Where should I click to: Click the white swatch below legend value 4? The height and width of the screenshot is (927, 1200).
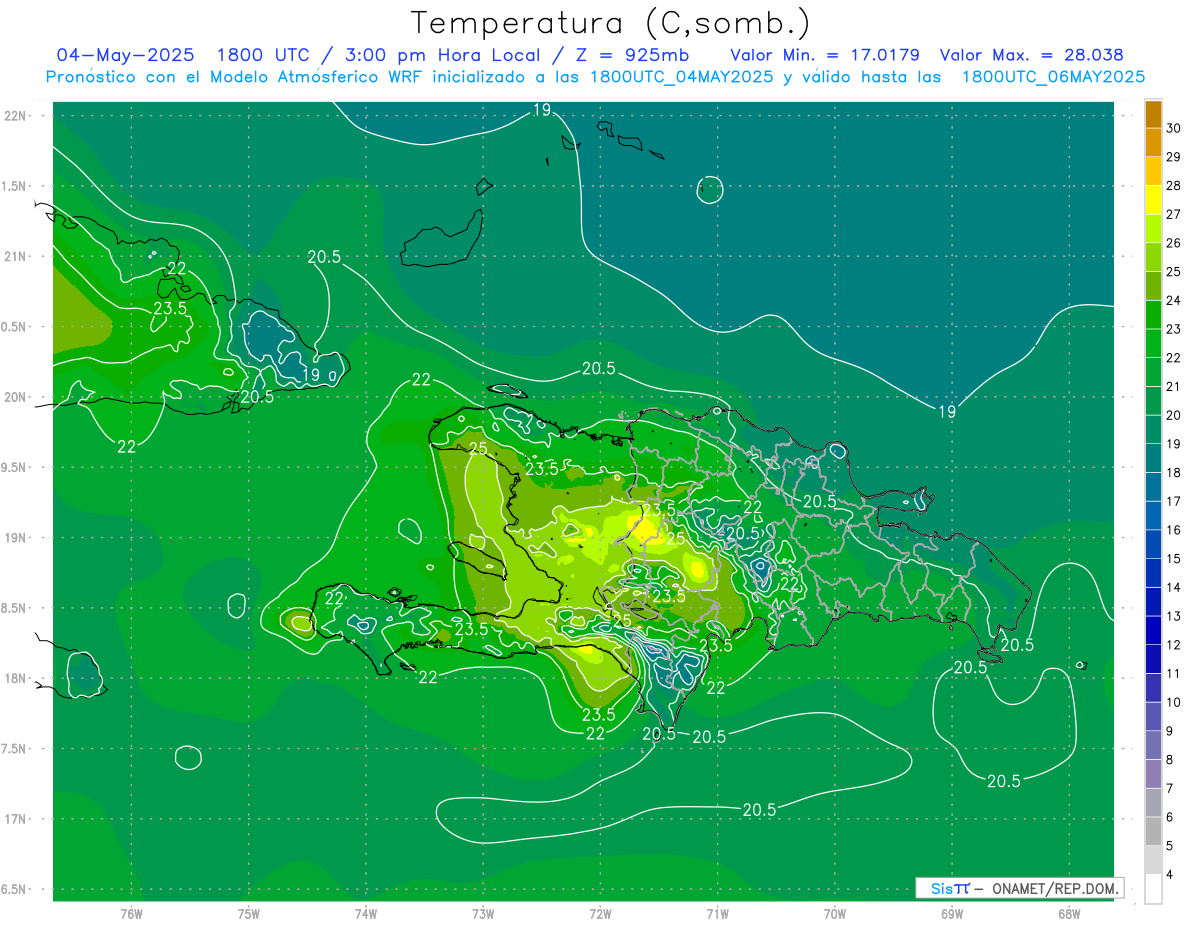click(1153, 889)
